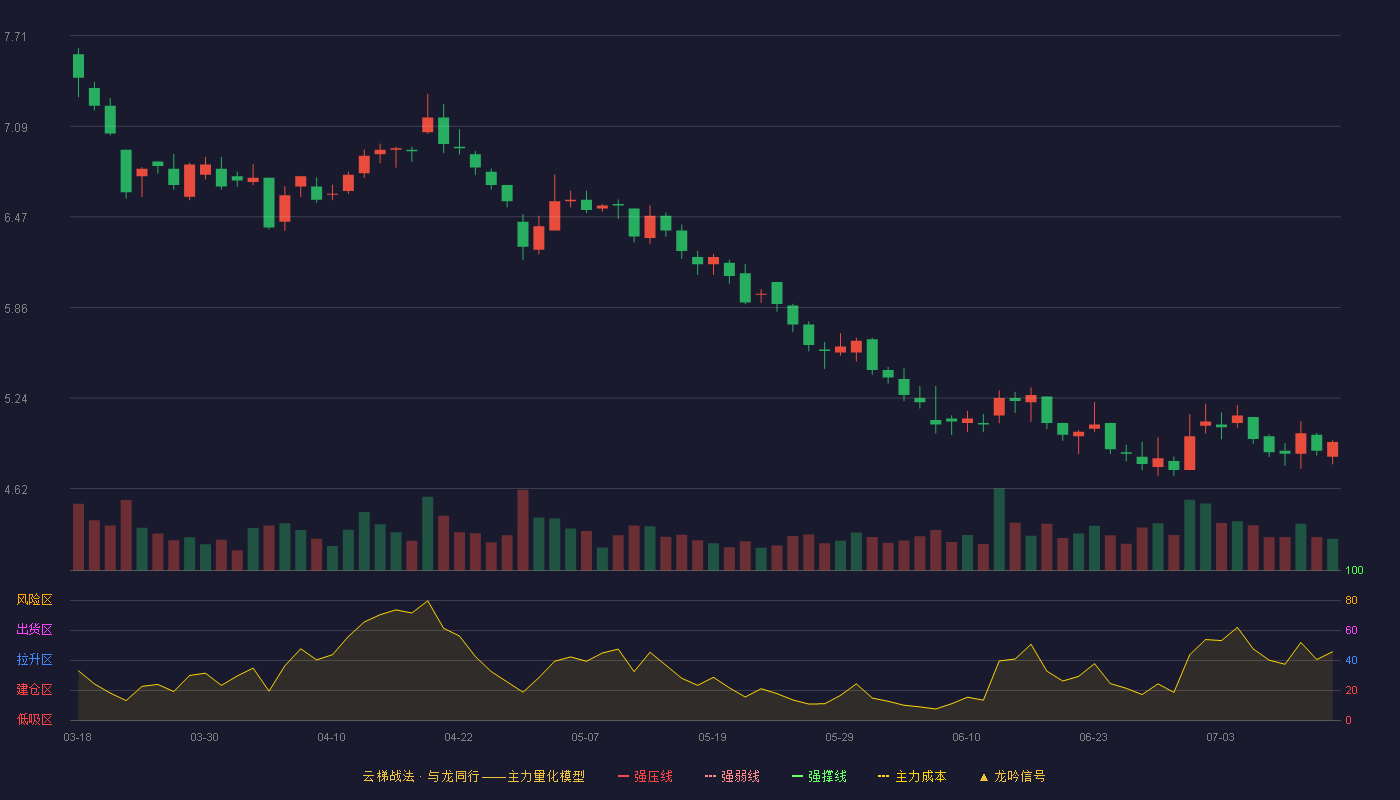Toggle the 强撑线 legend item
The height and width of the screenshot is (800, 1400).
click(819, 776)
